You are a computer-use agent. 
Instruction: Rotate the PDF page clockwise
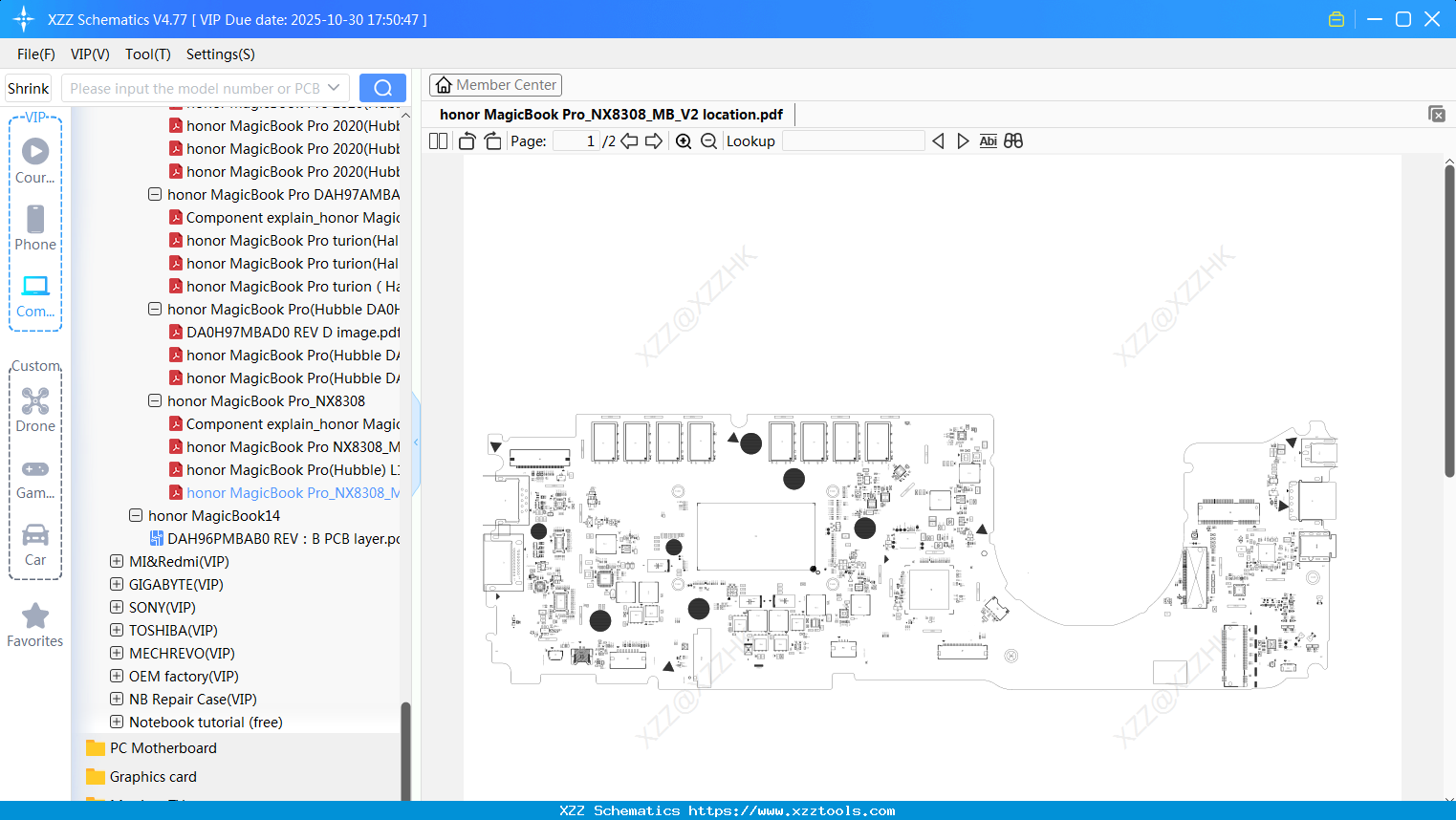coord(492,141)
